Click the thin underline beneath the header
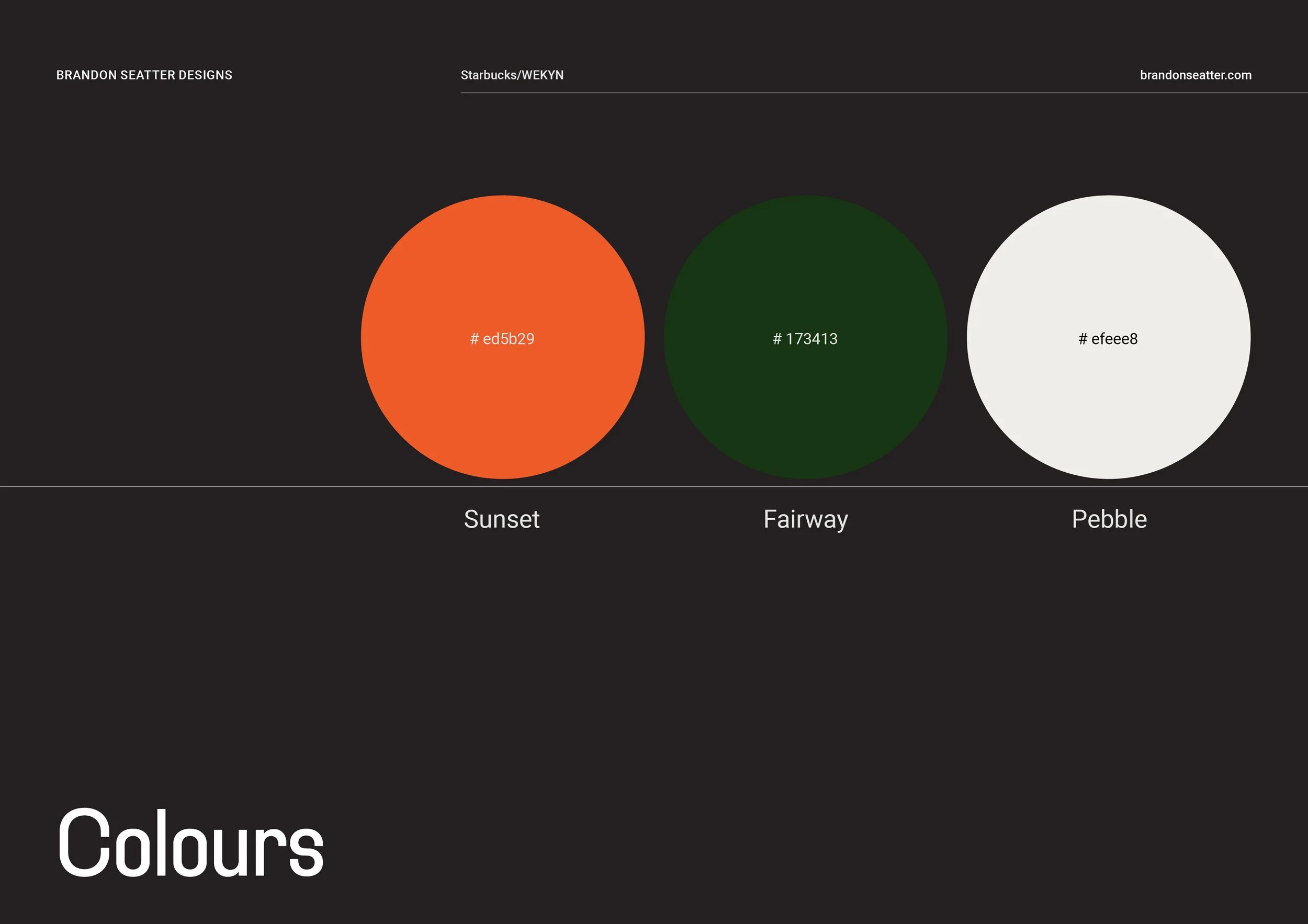The image size is (1308, 924). click(x=854, y=93)
